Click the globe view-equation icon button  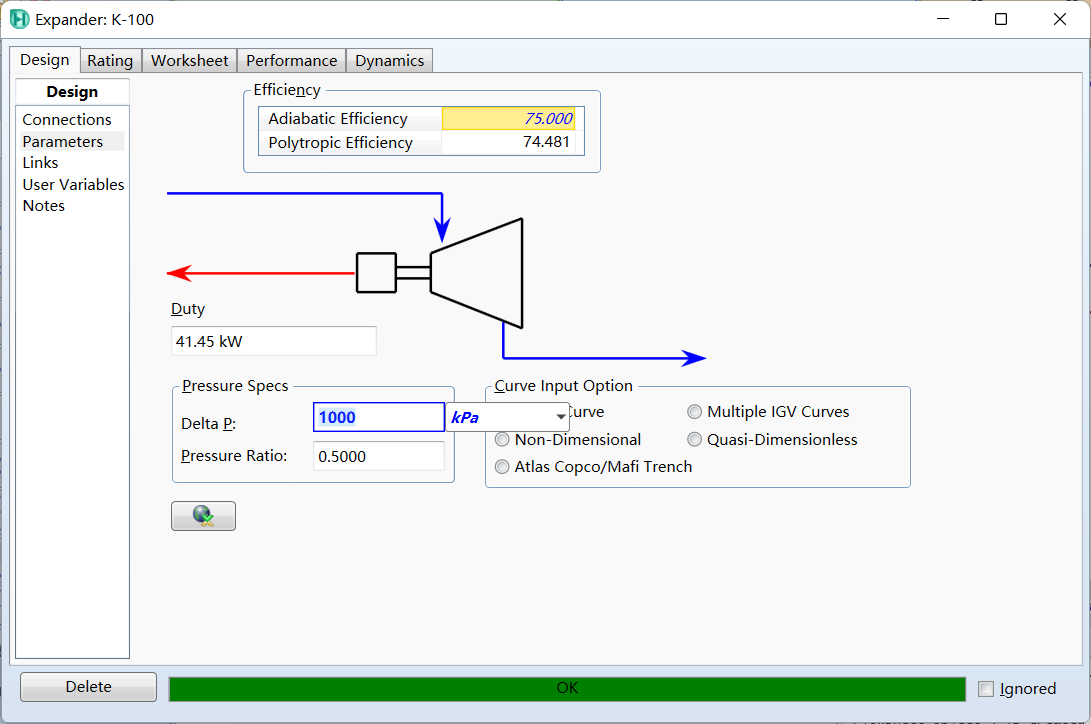(x=203, y=516)
